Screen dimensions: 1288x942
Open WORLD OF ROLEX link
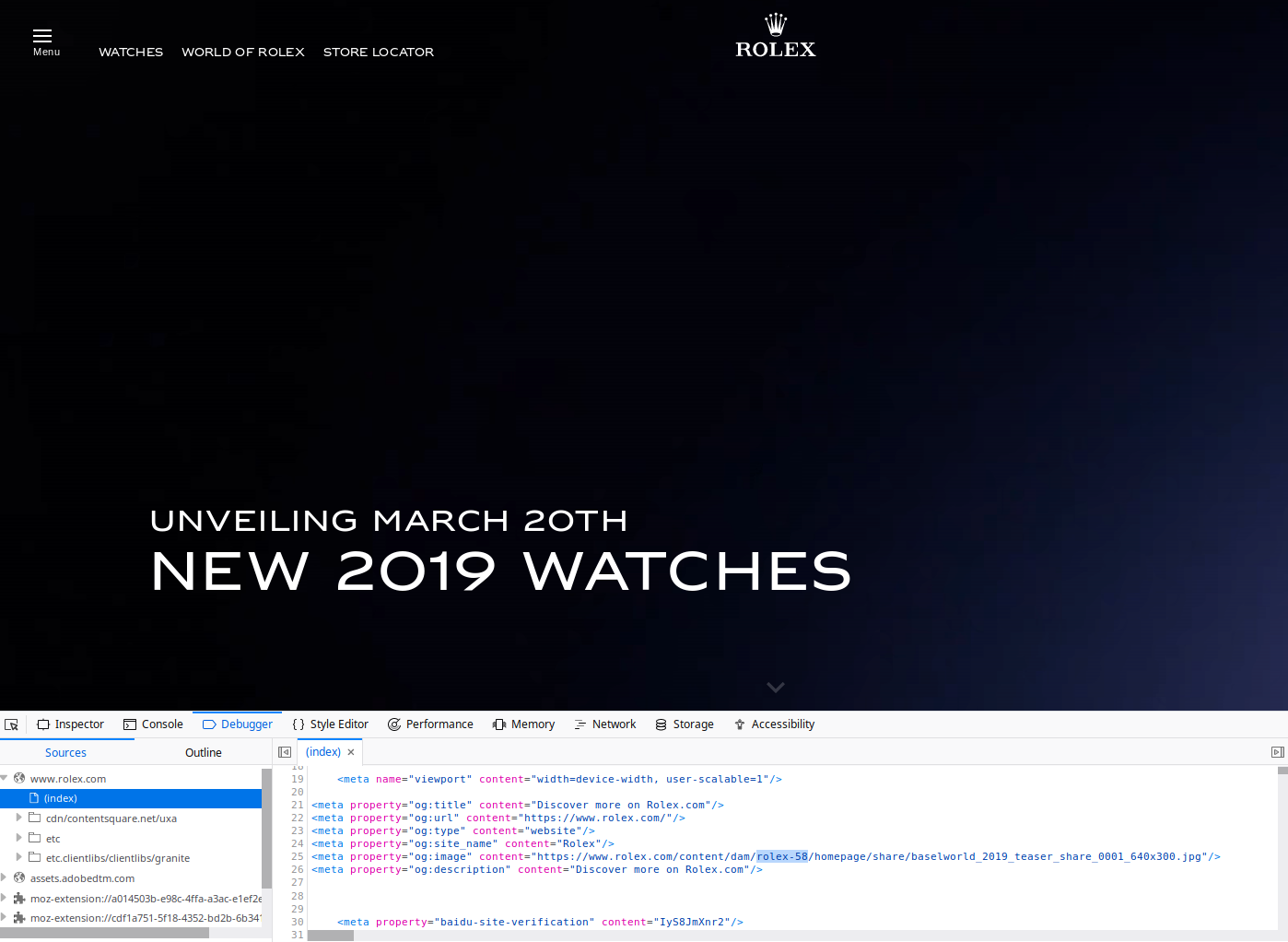click(x=243, y=53)
